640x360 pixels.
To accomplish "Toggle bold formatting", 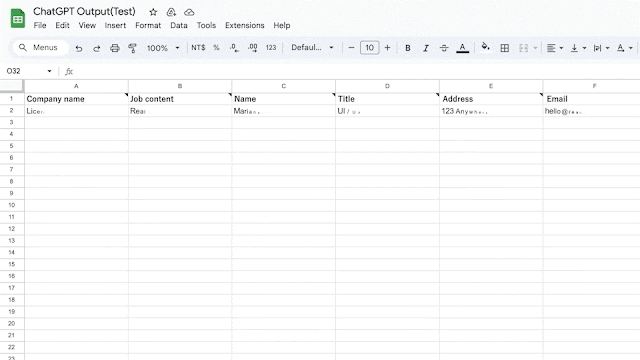I will (407, 48).
